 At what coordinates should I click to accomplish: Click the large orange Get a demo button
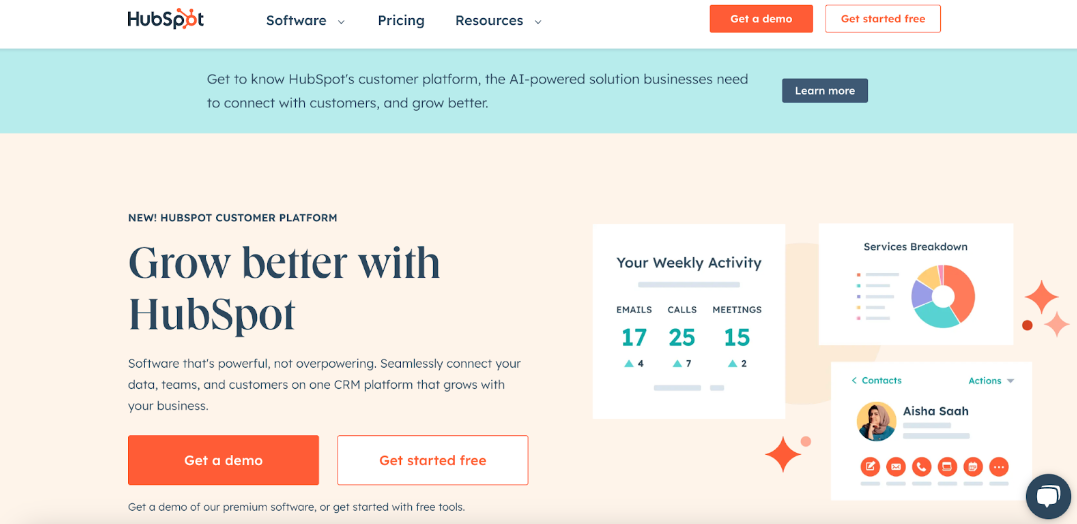(223, 460)
